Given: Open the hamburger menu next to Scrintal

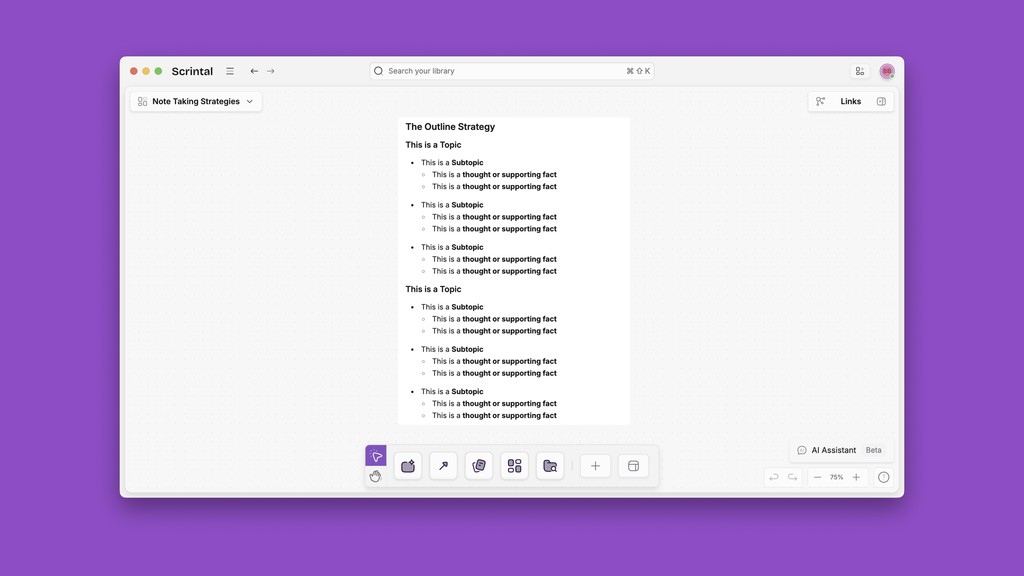Looking at the screenshot, I should (229, 71).
